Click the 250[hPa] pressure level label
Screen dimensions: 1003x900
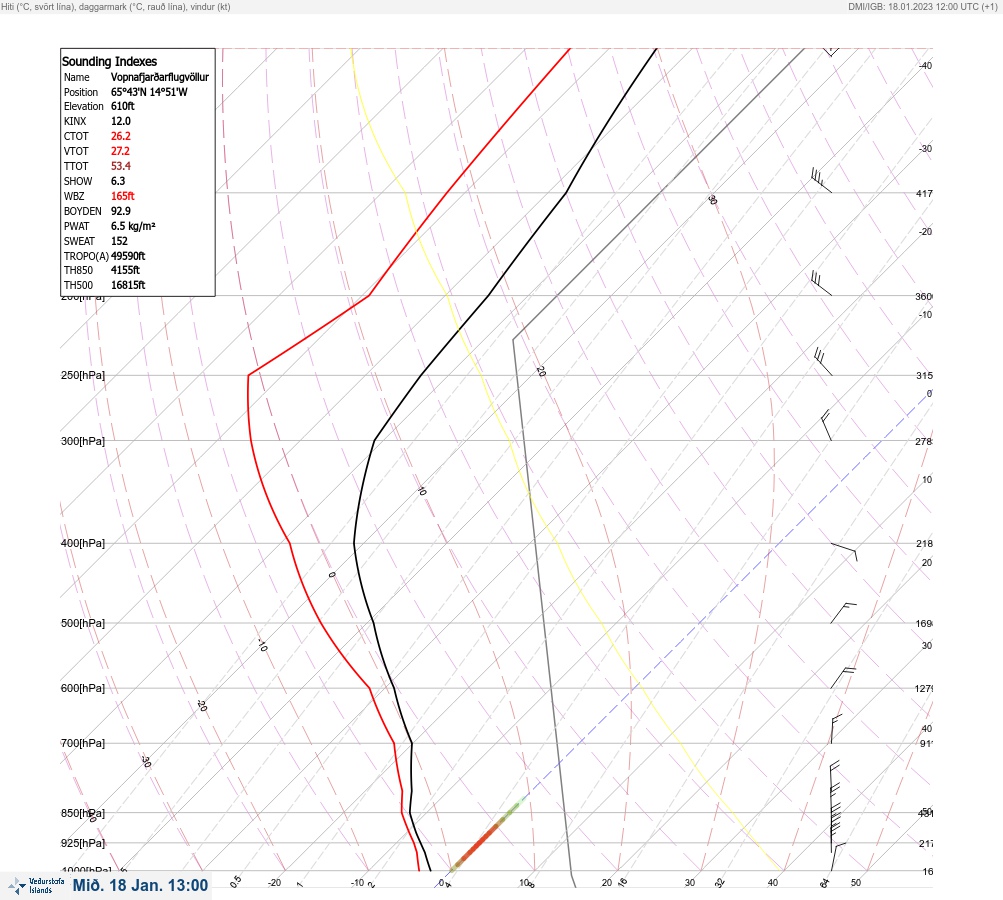[x=83, y=375]
